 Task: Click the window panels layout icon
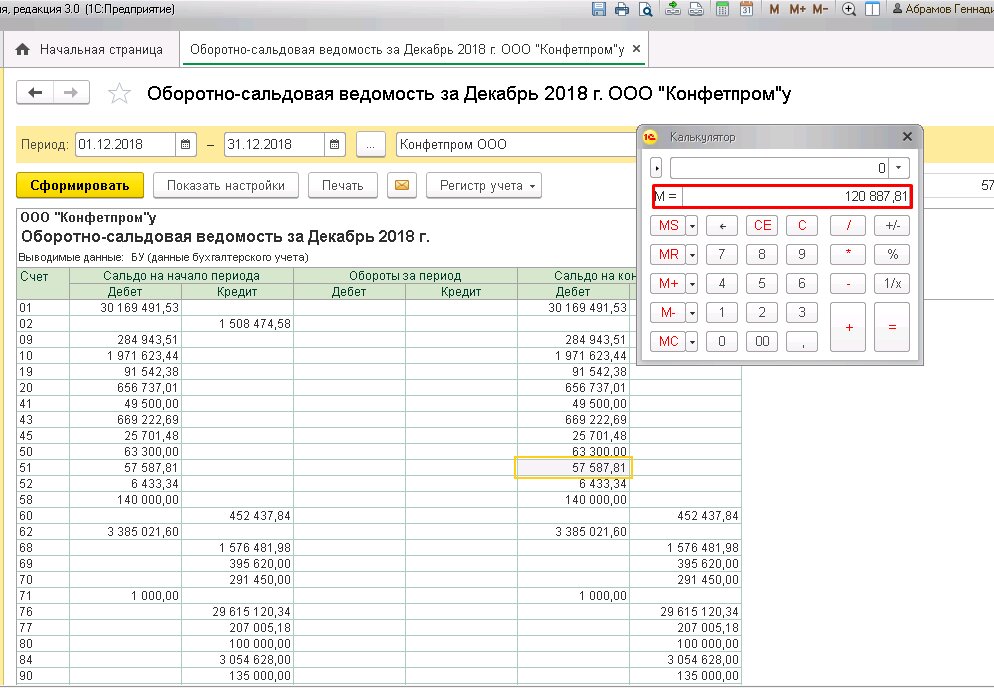click(x=873, y=9)
